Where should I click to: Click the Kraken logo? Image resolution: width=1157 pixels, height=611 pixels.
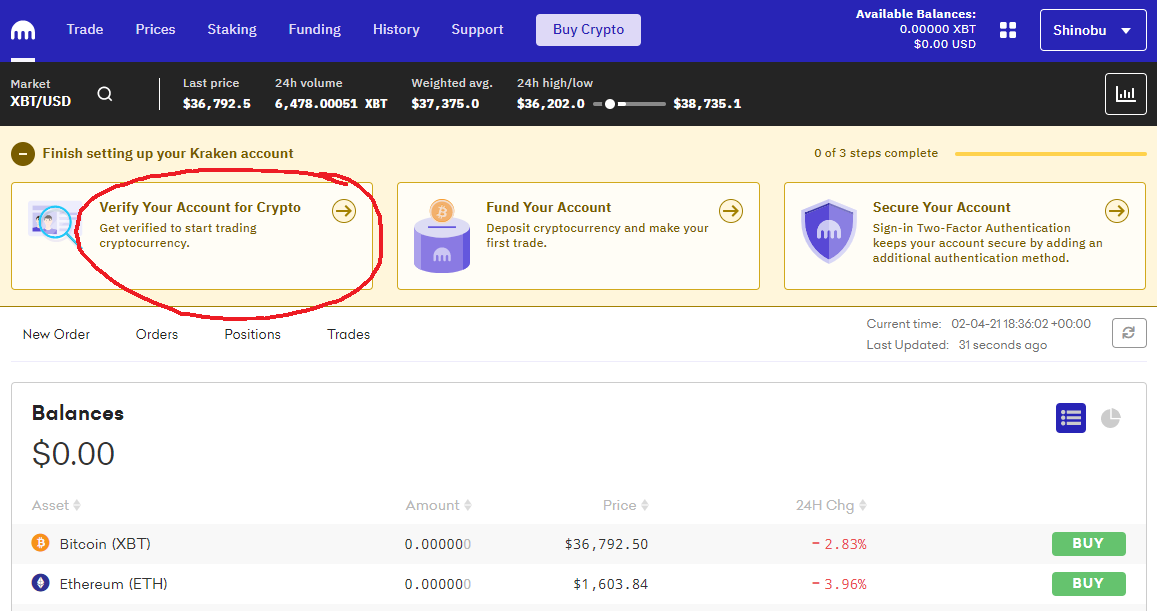coord(22,29)
